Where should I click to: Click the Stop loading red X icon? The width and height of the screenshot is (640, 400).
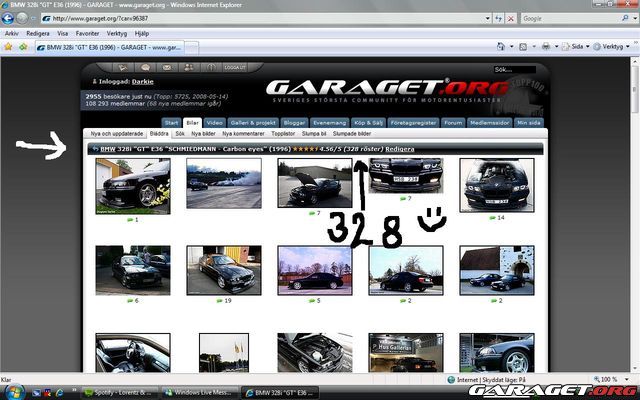511,18
